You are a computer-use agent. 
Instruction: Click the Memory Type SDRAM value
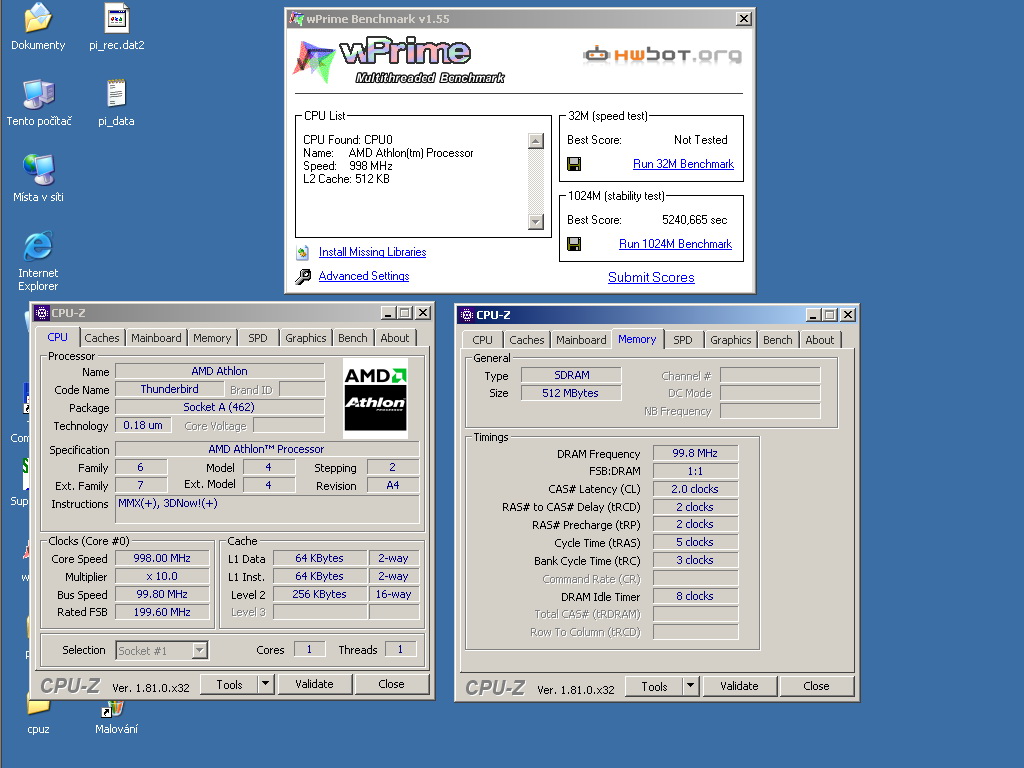click(x=571, y=375)
